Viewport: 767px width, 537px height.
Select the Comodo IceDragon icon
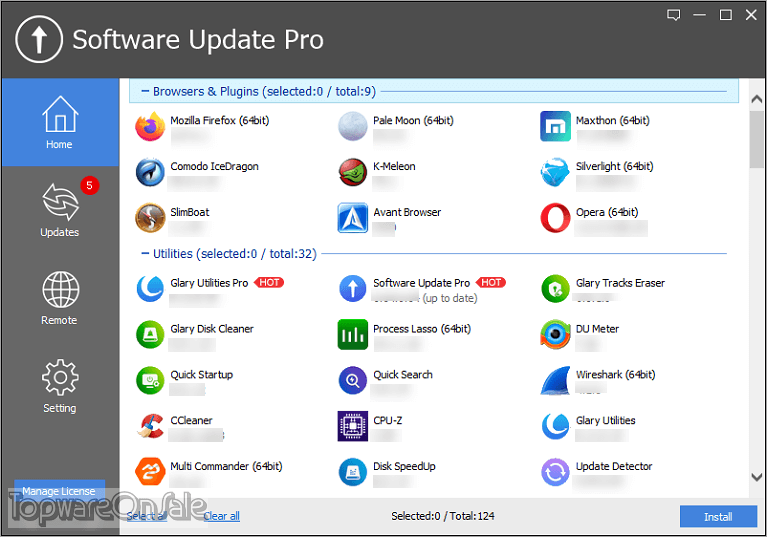click(150, 172)
